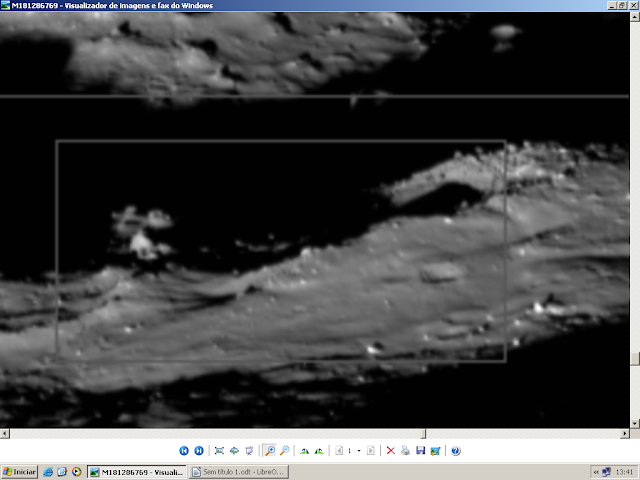This screenshot has height=480, width=640.
Task: Click the vertical scrollbar down arrow
Action: pyautogui.click(x=635, y=423)
